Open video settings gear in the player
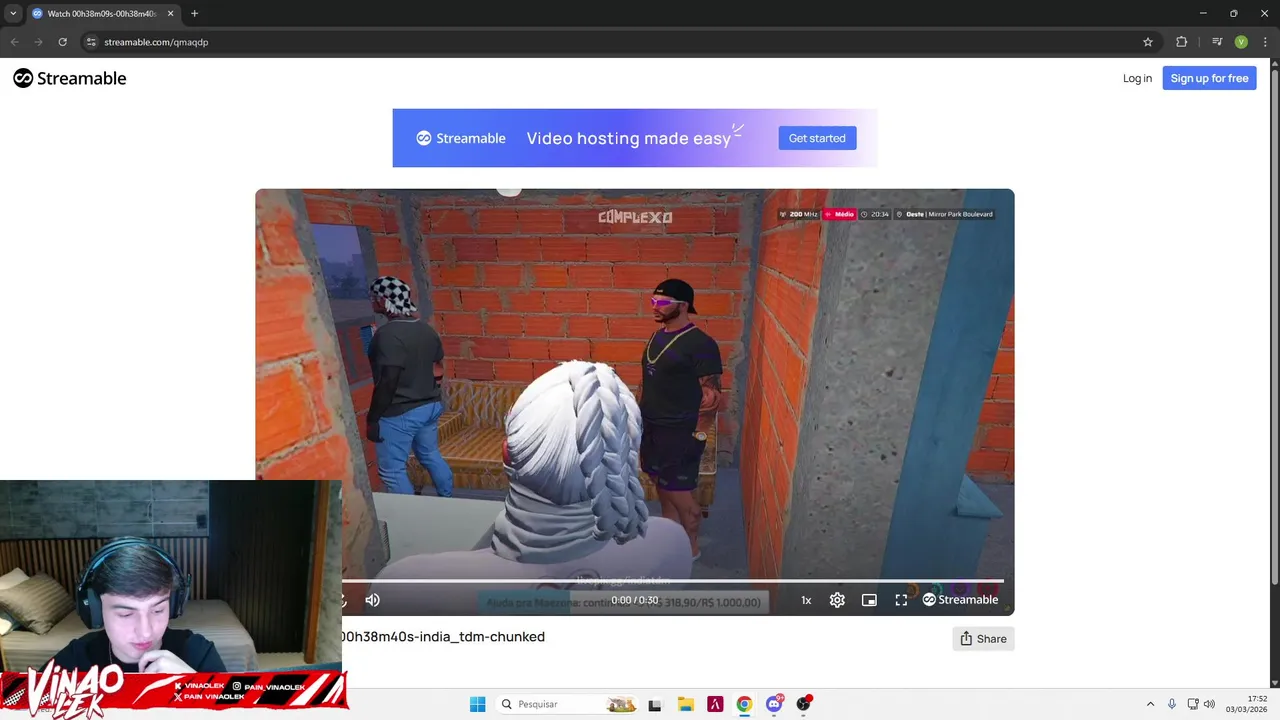Screen dimensions: 1280x720 tap(837, 600)
